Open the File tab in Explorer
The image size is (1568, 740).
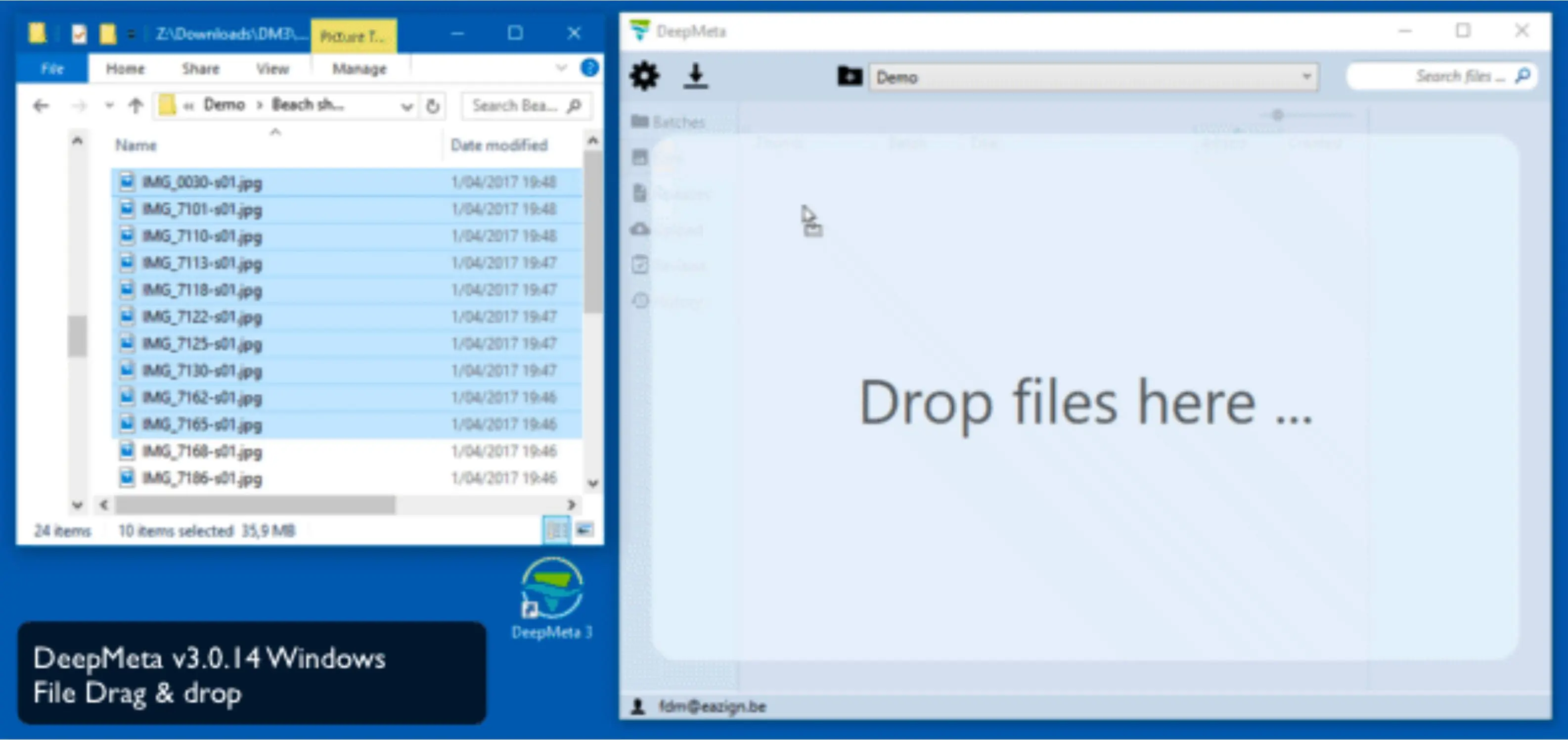[52, 69]
